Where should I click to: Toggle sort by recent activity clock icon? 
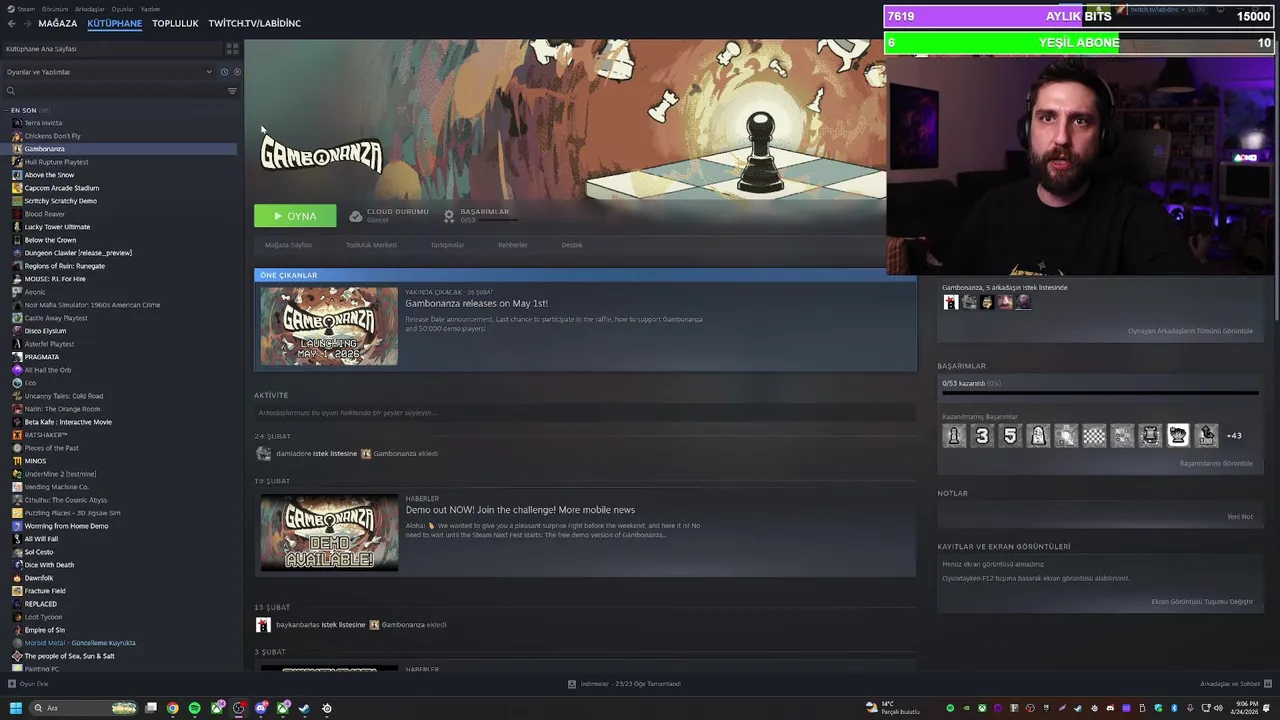[x=224, y=72]
